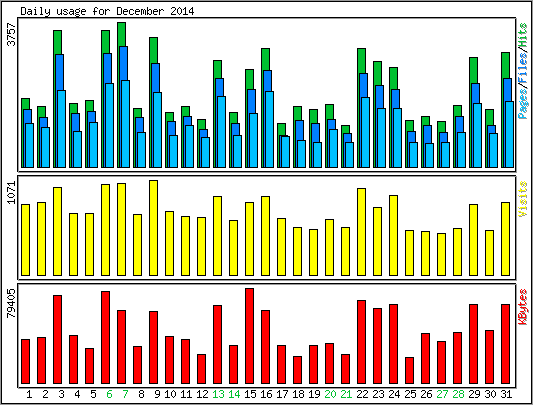
Task: Click the green day 27 label
Action: pyautogui.click(x=442, y=394)
